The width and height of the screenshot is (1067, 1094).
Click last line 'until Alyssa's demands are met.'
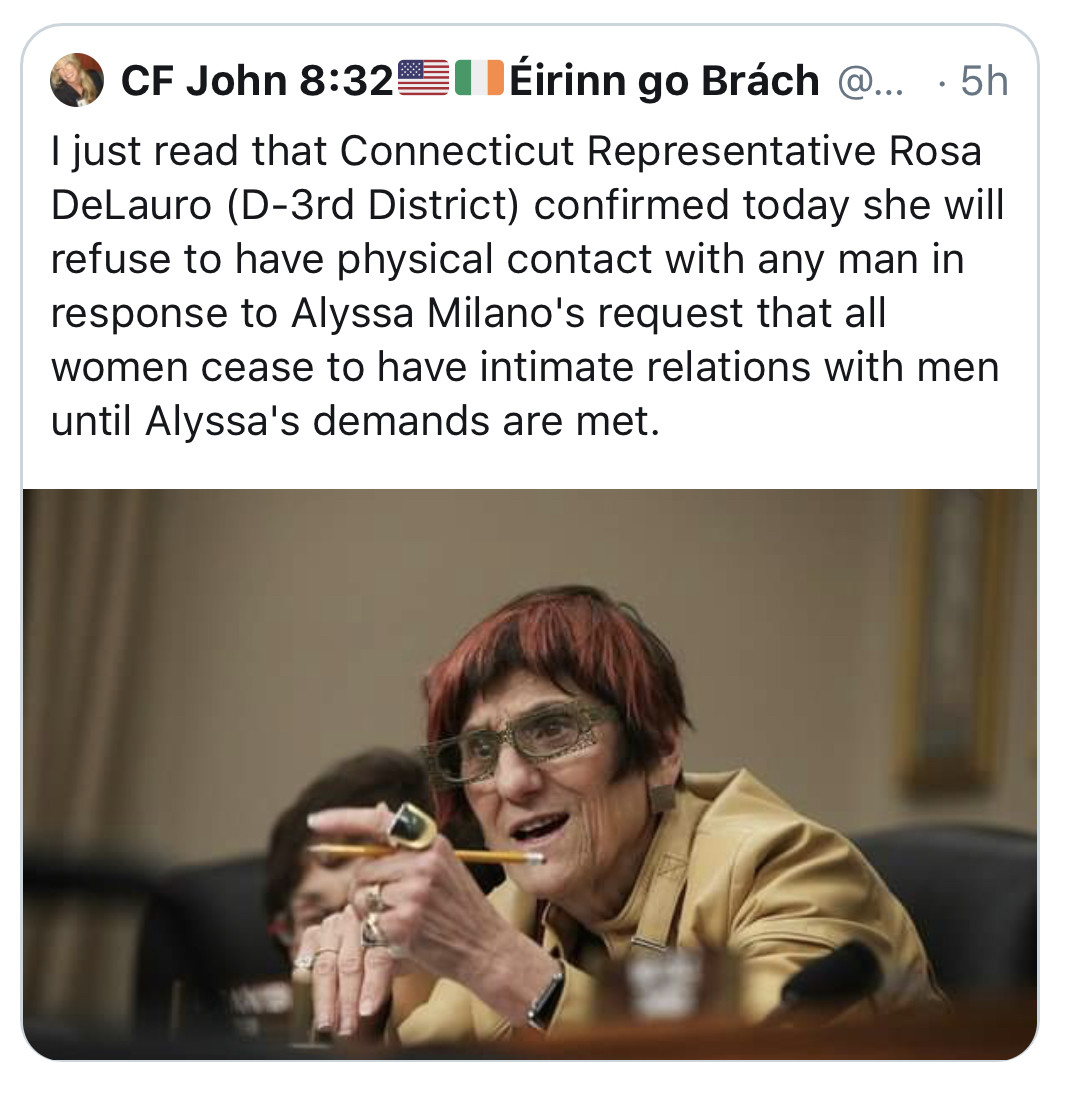tap(355, 421)
